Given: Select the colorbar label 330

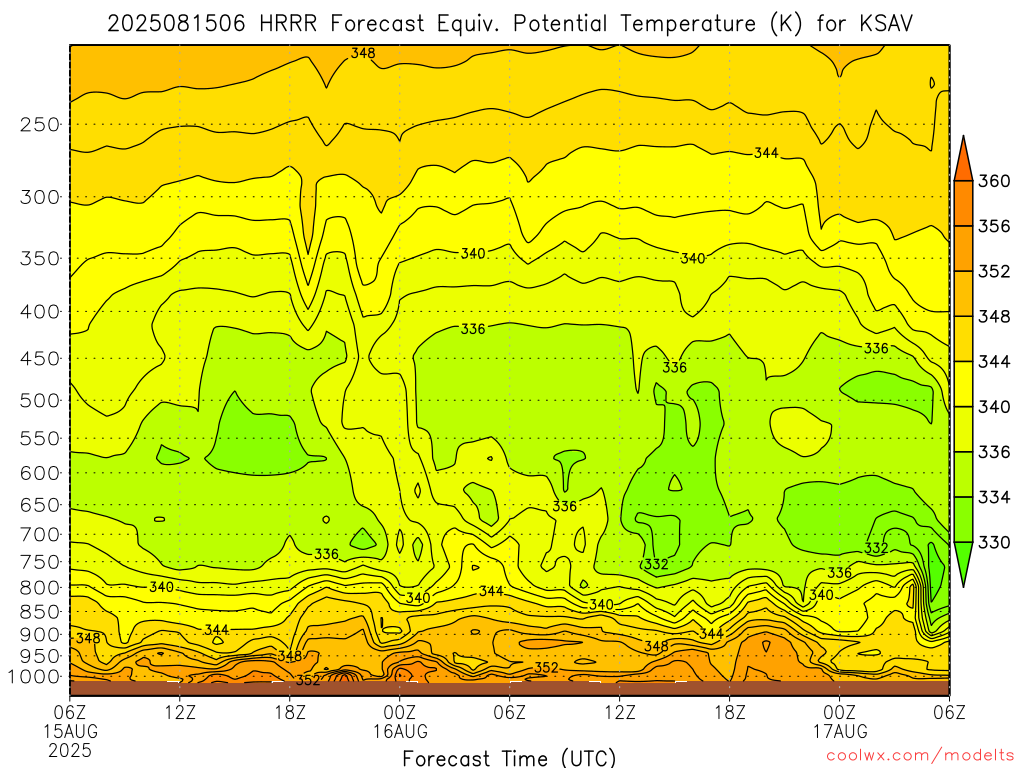Looking at the screenshot, I should coord(994,542).
